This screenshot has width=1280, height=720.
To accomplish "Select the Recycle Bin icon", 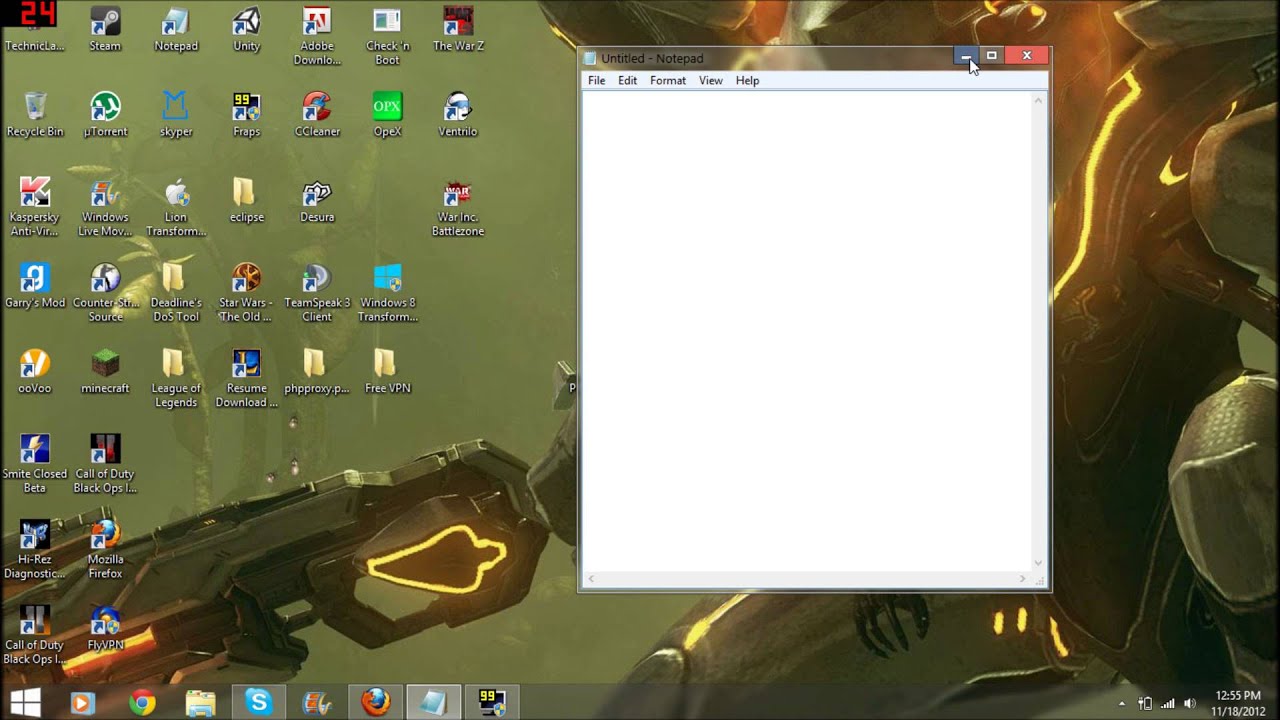I will click(x=35, y=115).
